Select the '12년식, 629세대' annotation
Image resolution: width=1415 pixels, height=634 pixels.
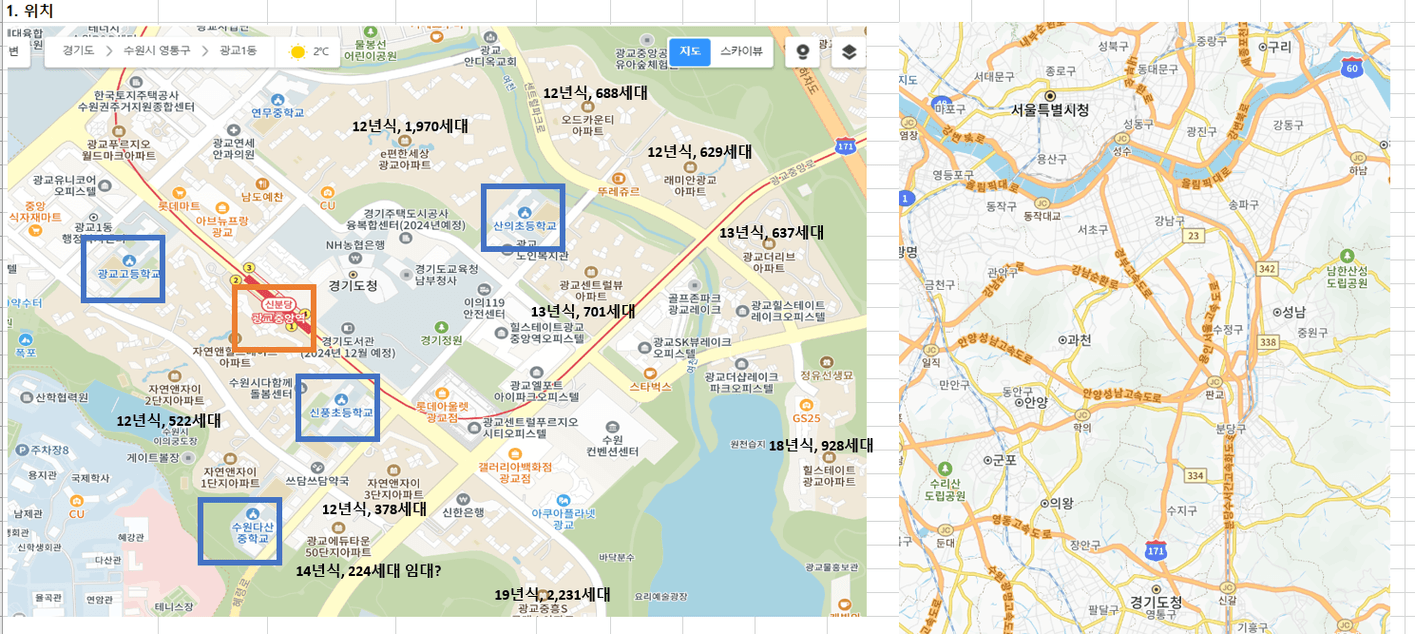[699, 153]
